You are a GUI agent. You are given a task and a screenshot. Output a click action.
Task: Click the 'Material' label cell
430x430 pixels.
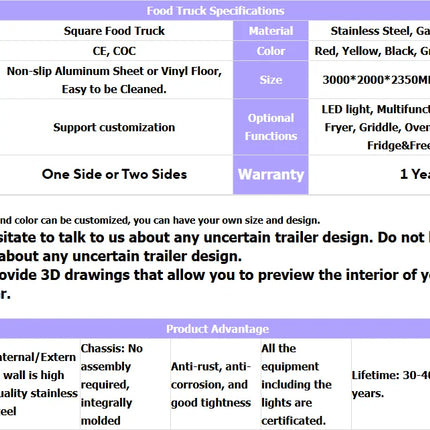[271, 31]
